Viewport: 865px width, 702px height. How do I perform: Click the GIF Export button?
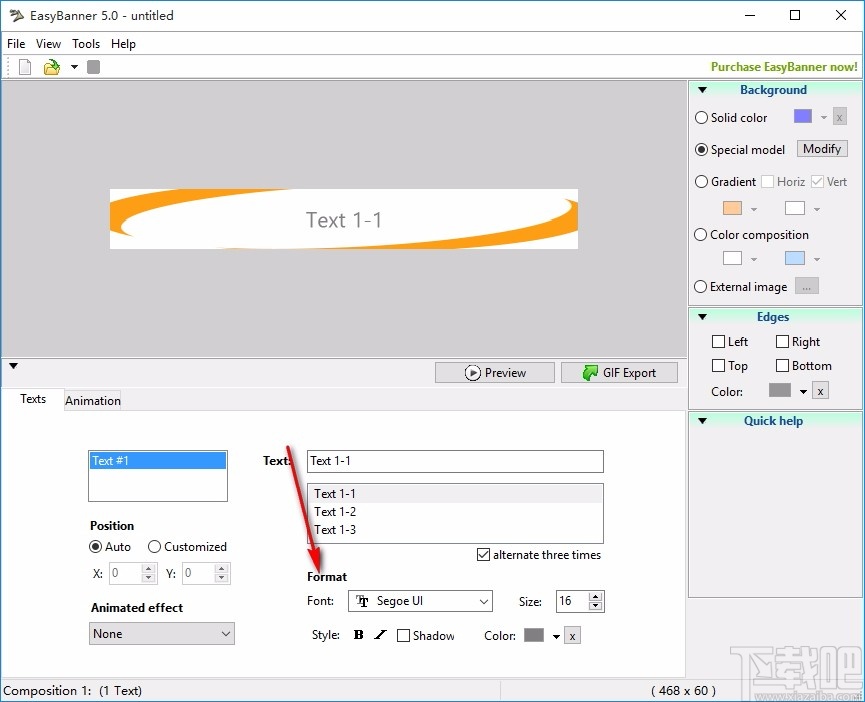(x=620, y=373)
